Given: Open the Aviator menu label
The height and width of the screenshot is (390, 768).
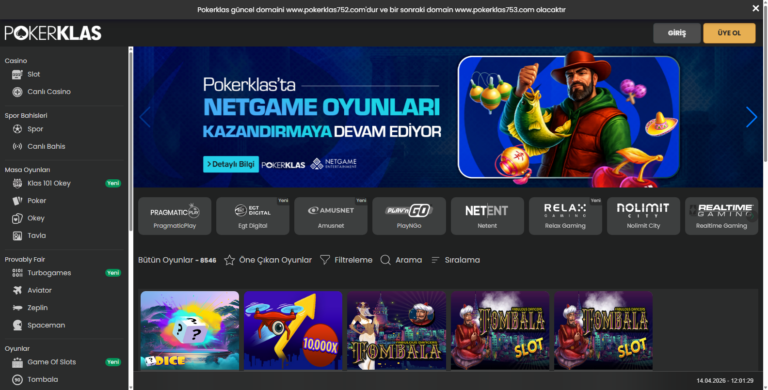Looking at the screenshot, I should (x=40, y=291).
